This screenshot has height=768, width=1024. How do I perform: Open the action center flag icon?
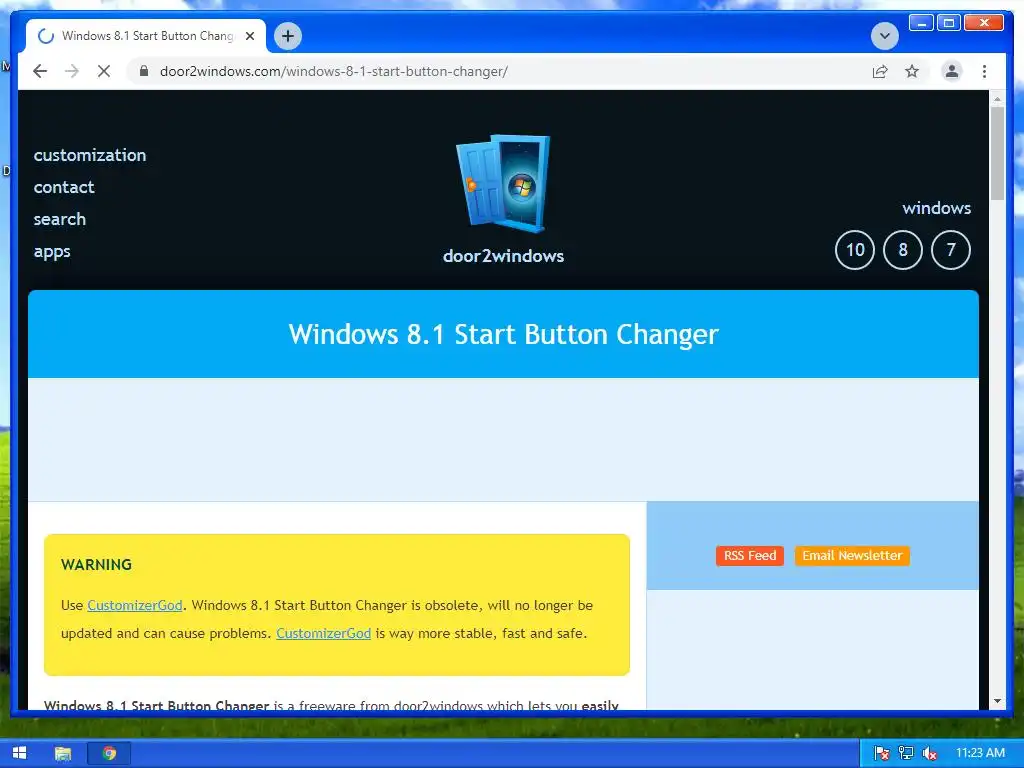point(881,753)
